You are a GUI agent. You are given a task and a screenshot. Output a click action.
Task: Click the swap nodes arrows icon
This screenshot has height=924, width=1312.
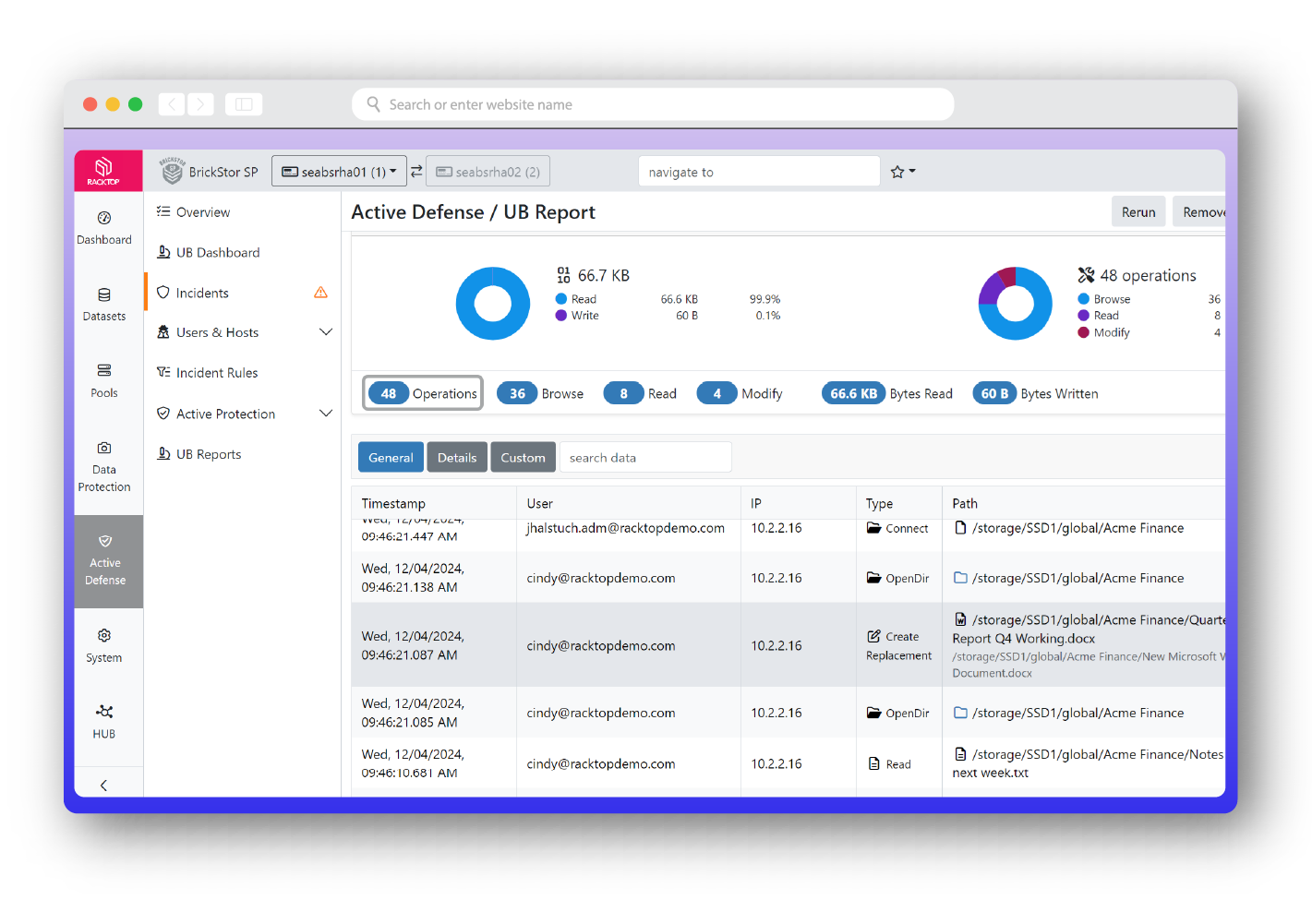(x=416, y=171)
